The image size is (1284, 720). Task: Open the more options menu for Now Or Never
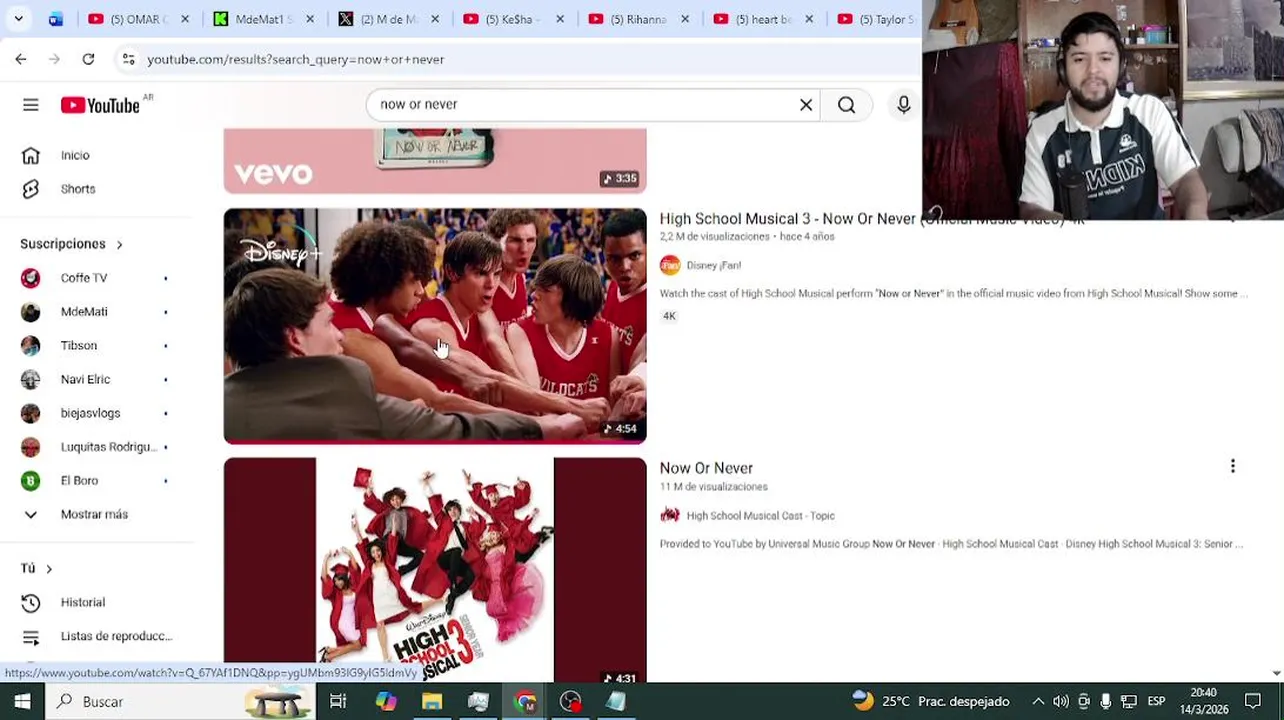pos(1232,466)
